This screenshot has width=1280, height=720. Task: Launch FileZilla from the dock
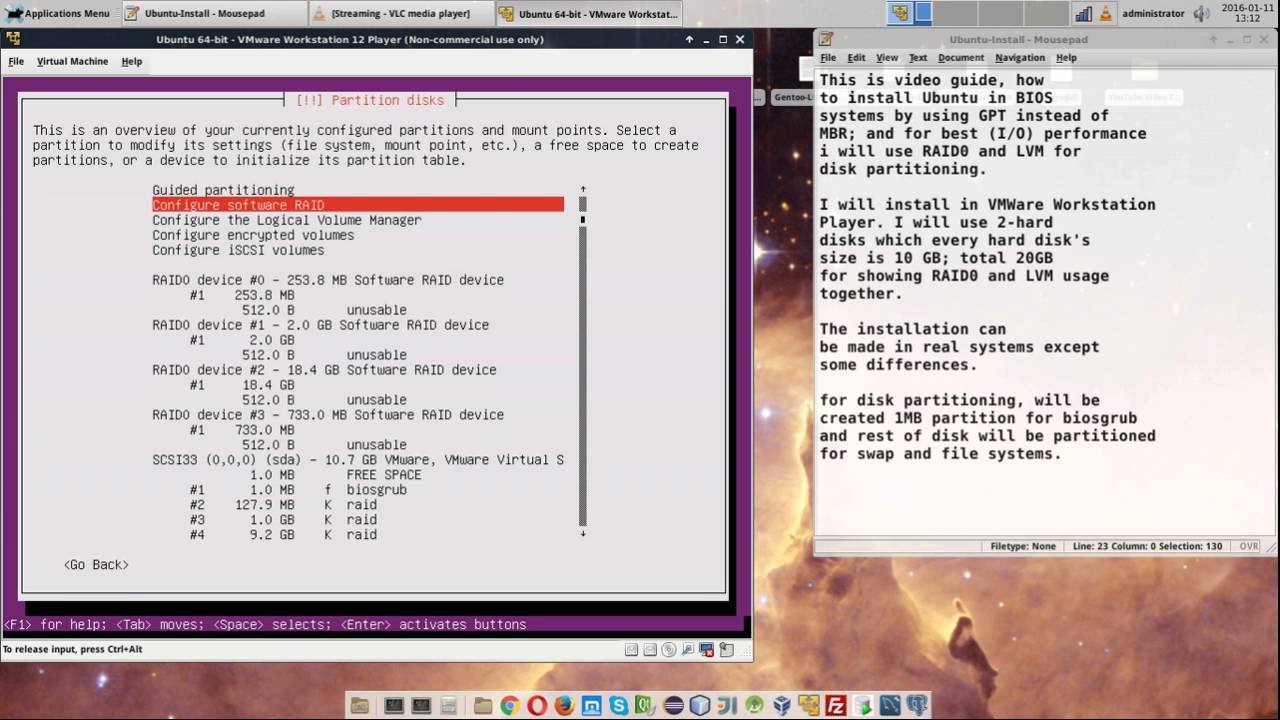point(835,705)
